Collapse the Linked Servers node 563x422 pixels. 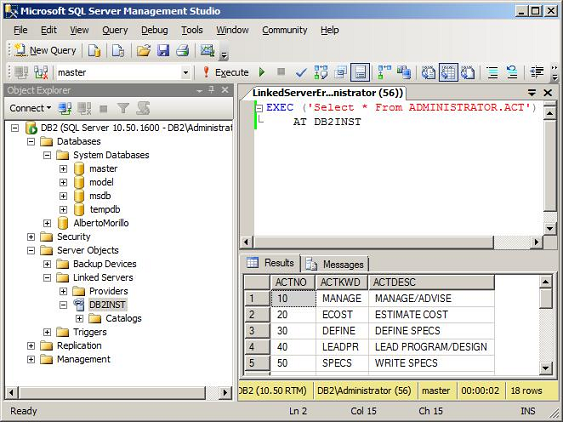point(47,278)
